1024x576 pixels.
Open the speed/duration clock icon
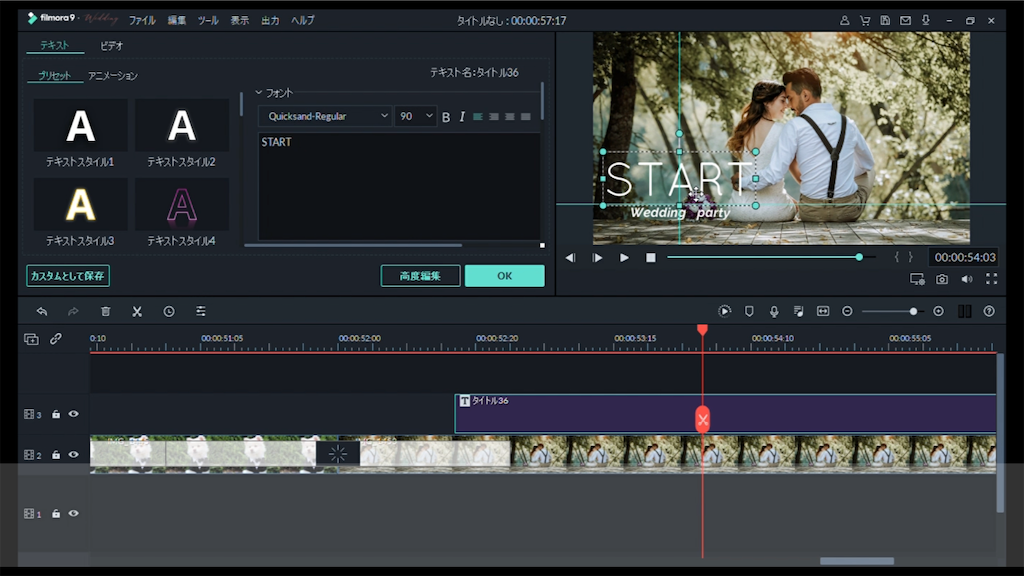point(169,312)
